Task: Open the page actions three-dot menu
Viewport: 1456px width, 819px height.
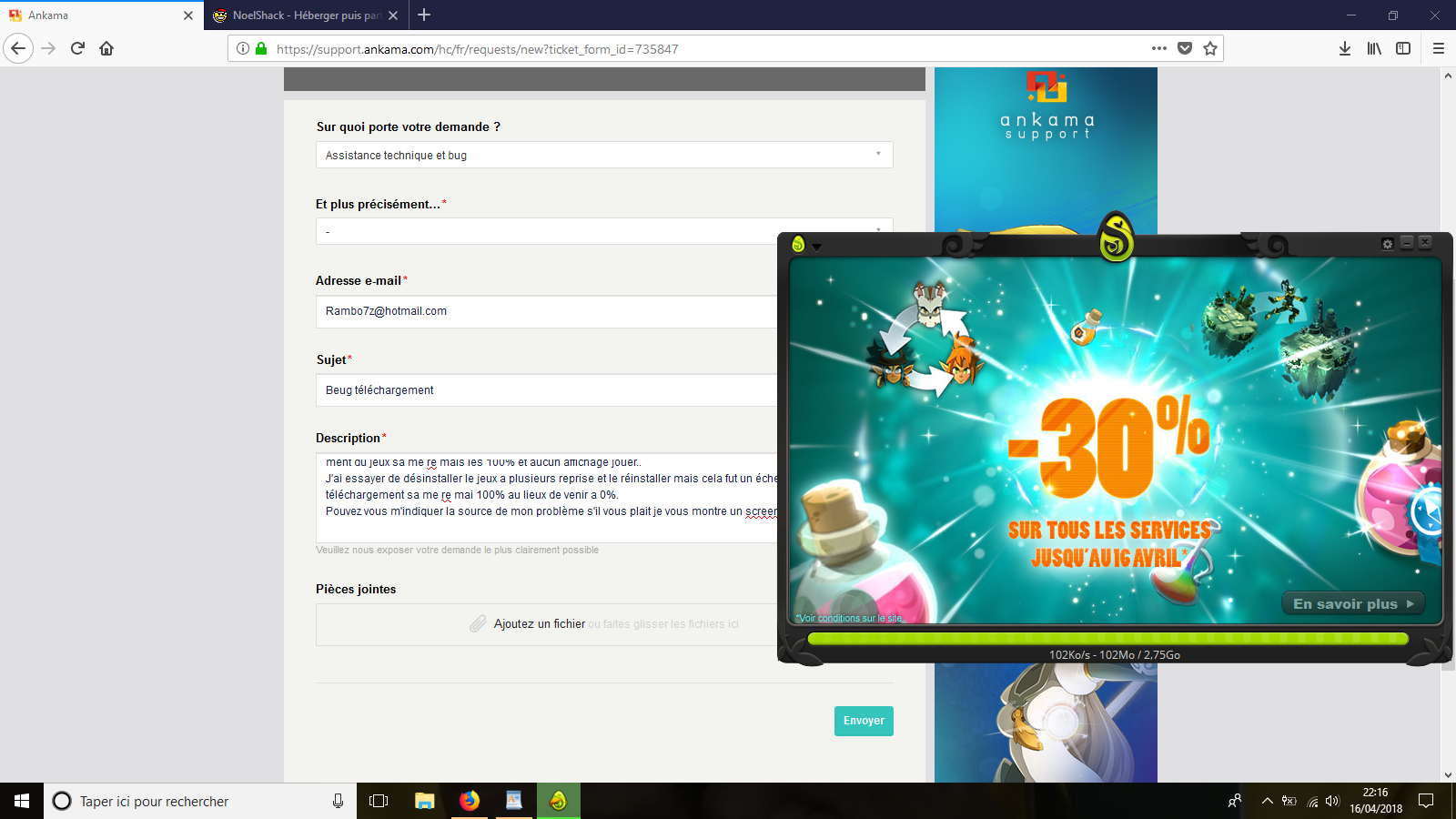Action: point(1158,48)
